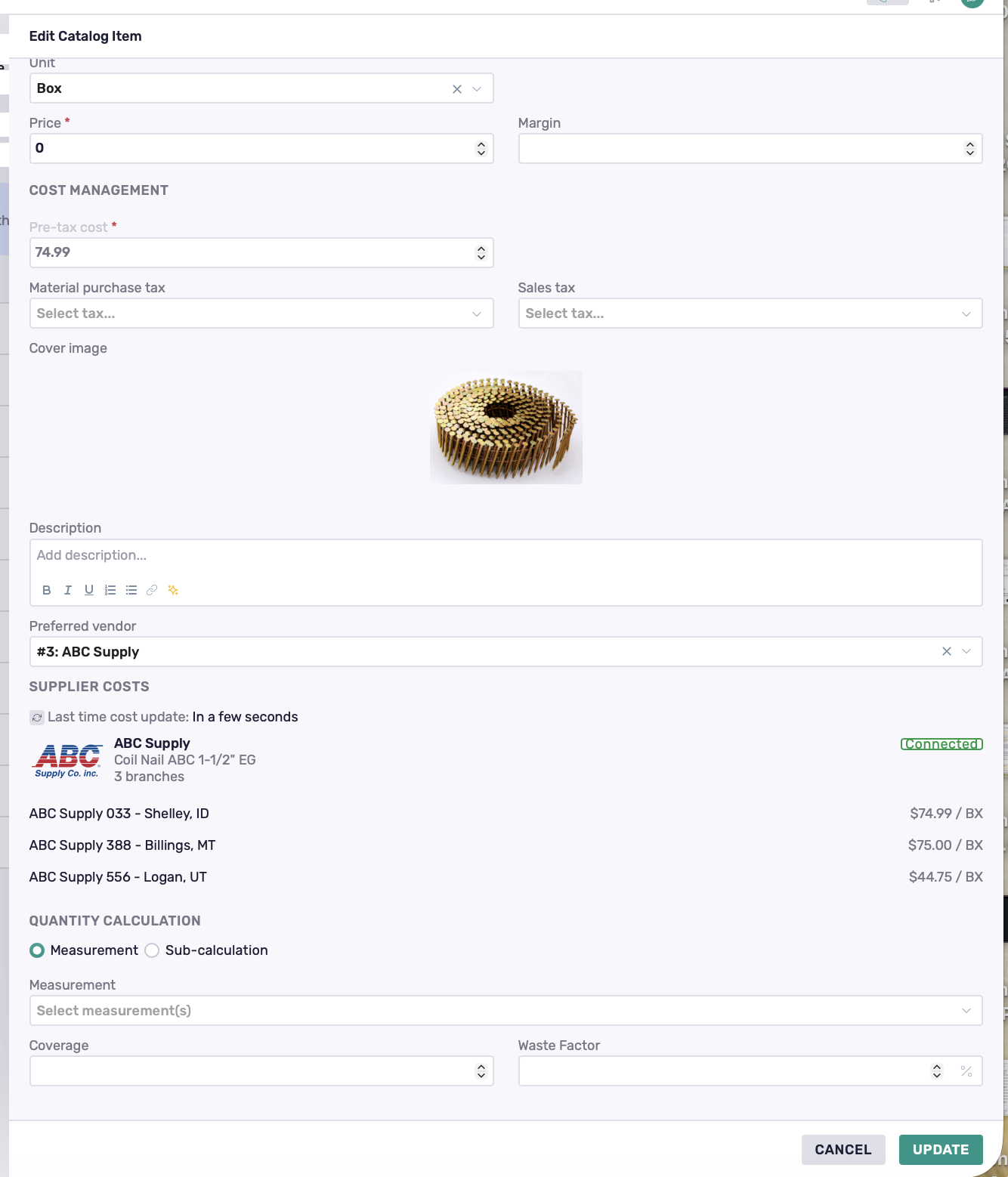This screenshot has height=1177, width=1008.
Task: Click into the Pre-tax cost field
Action: (261, 253)
